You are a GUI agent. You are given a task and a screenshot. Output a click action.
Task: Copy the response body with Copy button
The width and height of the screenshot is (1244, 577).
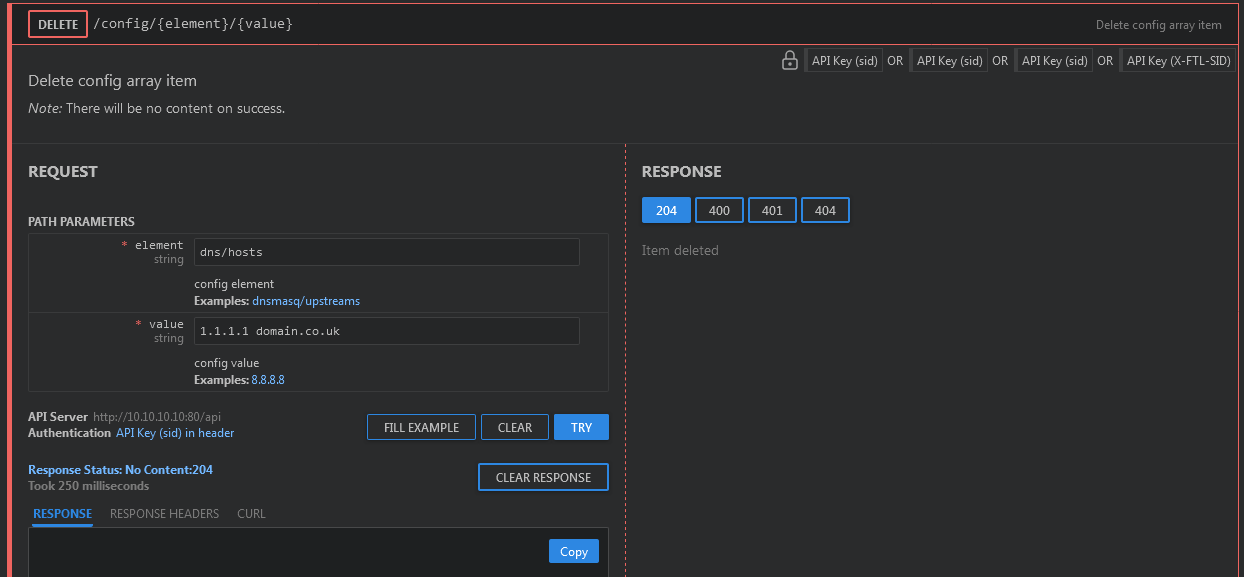click(573, 551)
